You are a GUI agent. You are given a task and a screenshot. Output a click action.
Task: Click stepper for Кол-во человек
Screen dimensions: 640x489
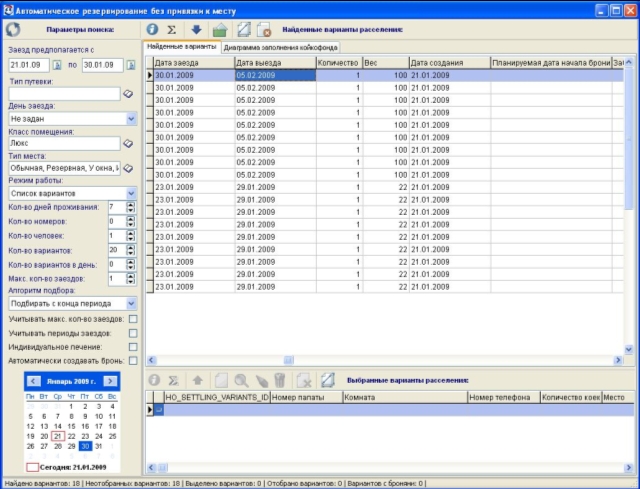coord(131,236)
